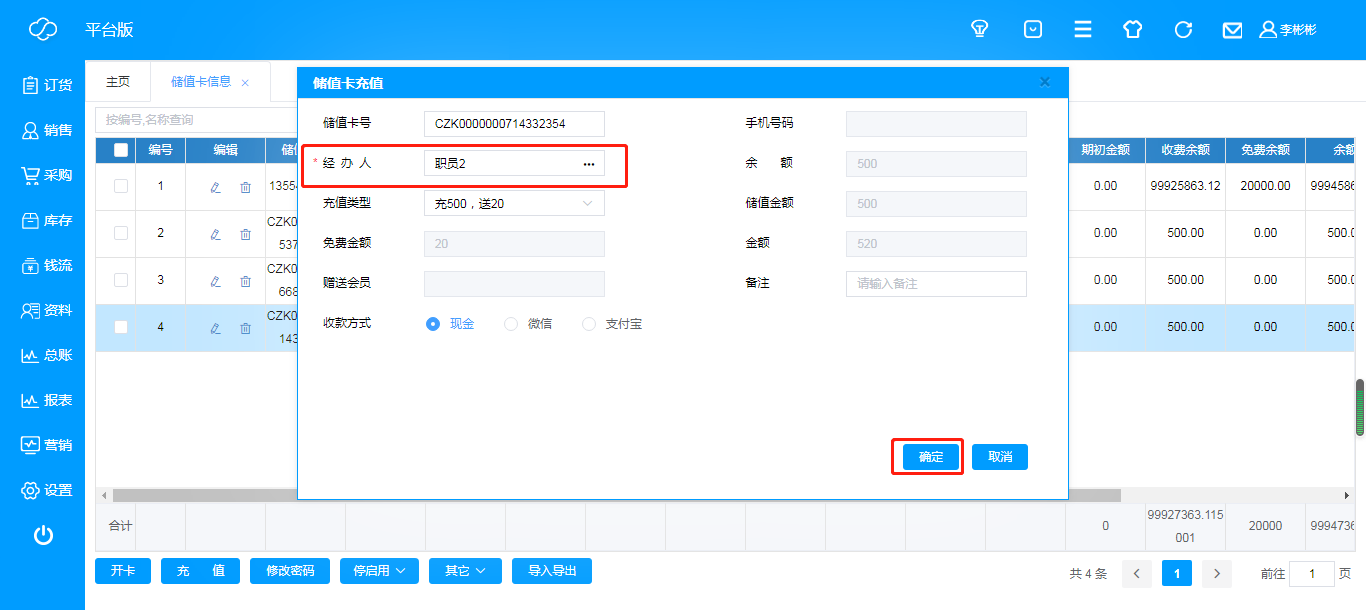
Task: Close the 储值卡信息 tab
Action: 245,83
